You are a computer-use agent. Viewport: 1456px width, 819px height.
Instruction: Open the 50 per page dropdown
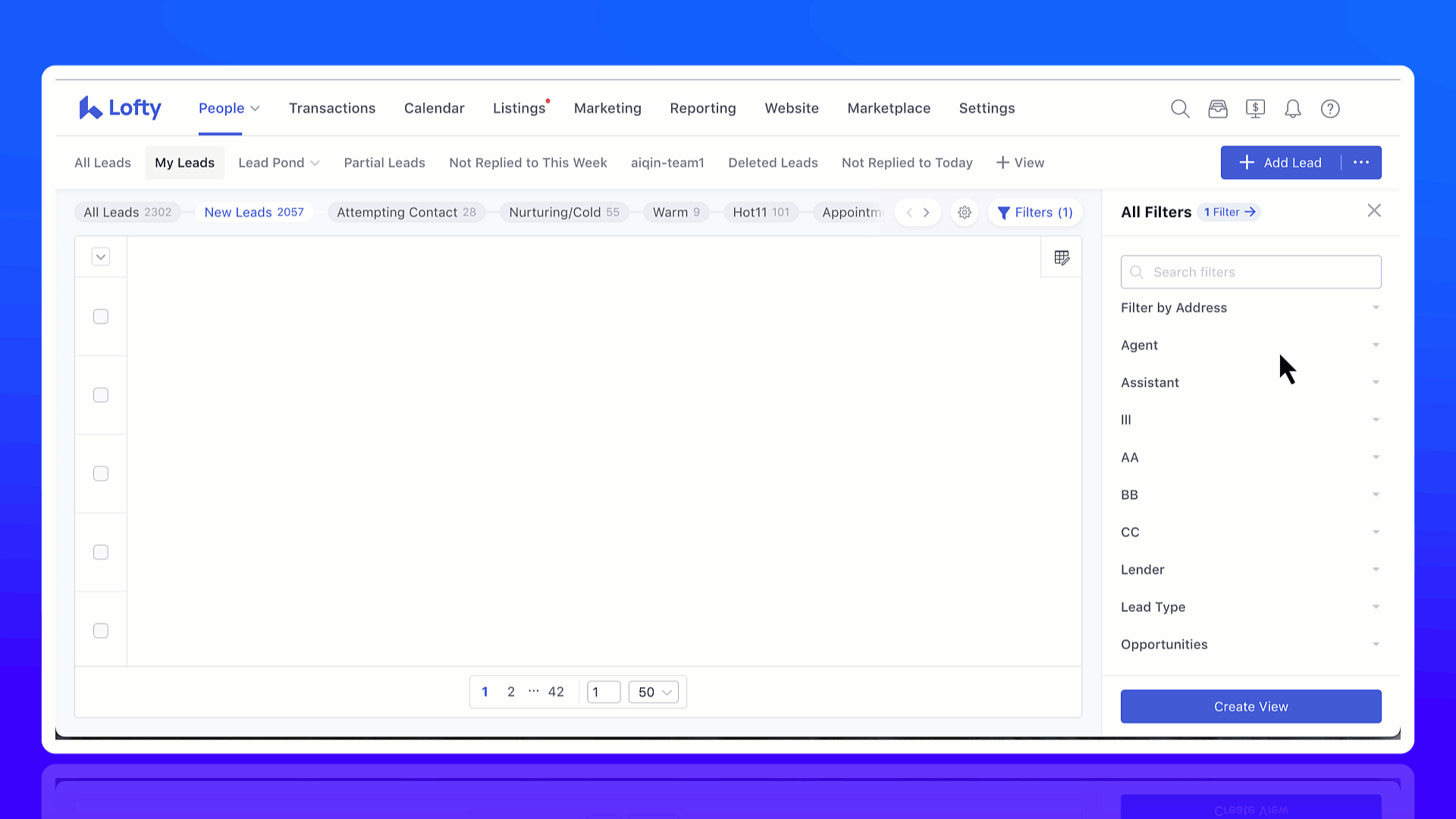tap(654, 692)
